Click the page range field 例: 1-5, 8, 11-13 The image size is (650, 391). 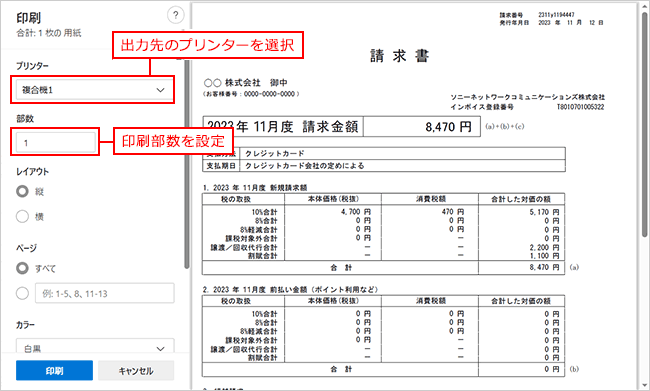[105, 293]
